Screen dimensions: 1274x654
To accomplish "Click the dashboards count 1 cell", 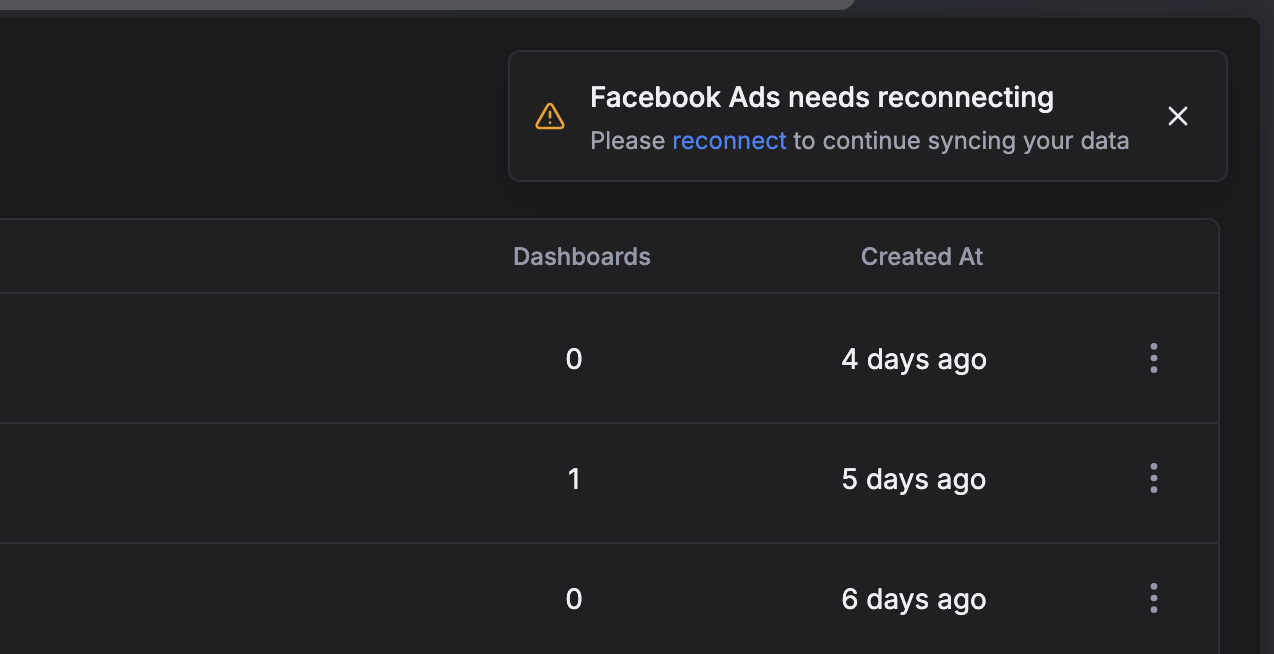I will (574, 479).
